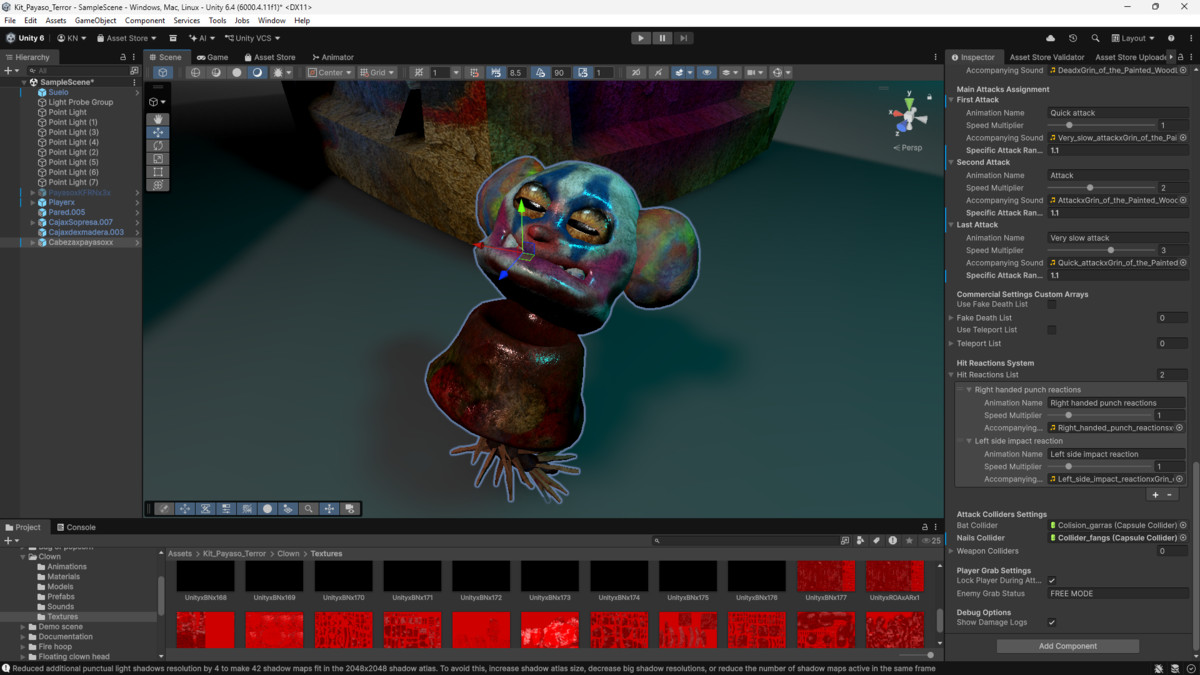Open the Undo History icon
Viewport: 1200px width, 675px height.
tap(1073, 38)
